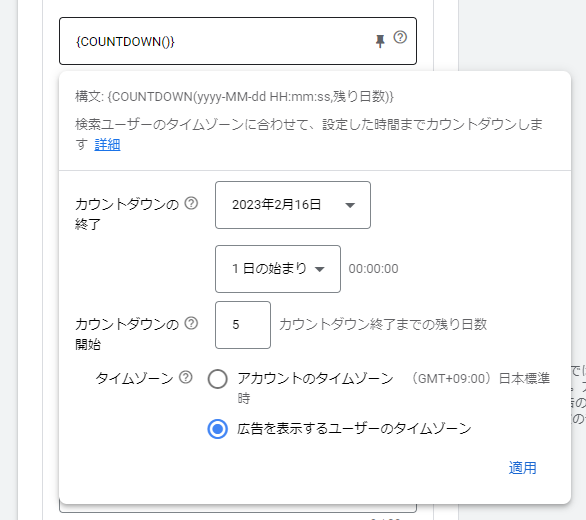Viewport: 586px width, 520px height.
Task: Select 広告を表示するユーザーのタイムゾーン radio button
Action: pos(218,429)
